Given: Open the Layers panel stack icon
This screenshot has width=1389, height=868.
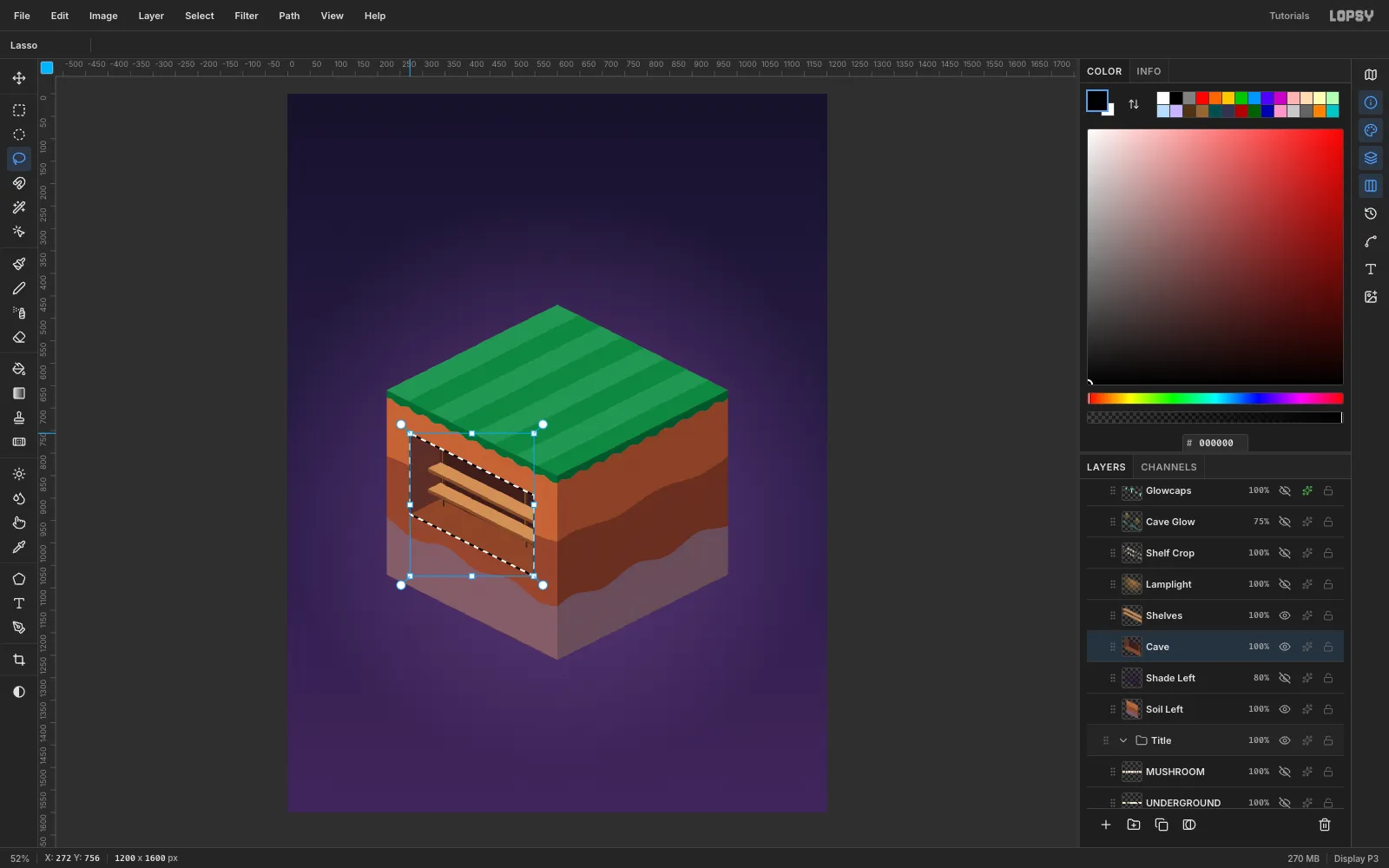Looking at the screenshot, I should click(1371, 158).
